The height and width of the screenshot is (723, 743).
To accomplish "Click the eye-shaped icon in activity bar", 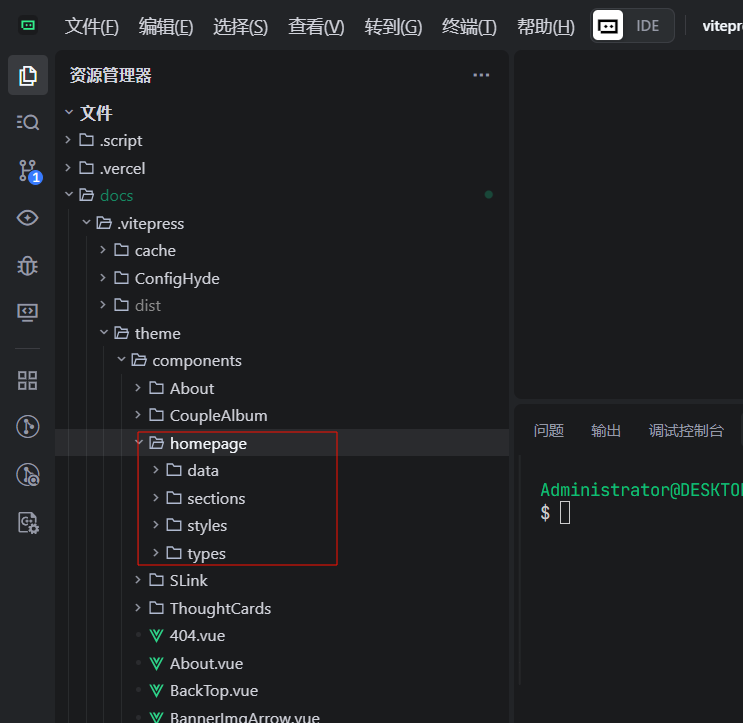I will pos(28,218).
